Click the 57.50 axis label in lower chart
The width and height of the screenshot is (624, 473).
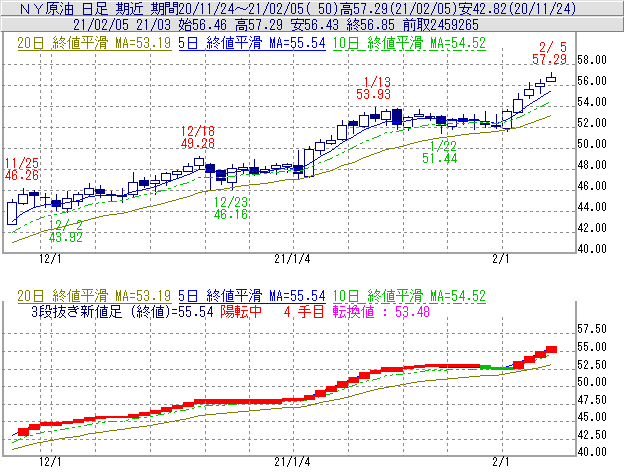point(592,329)
